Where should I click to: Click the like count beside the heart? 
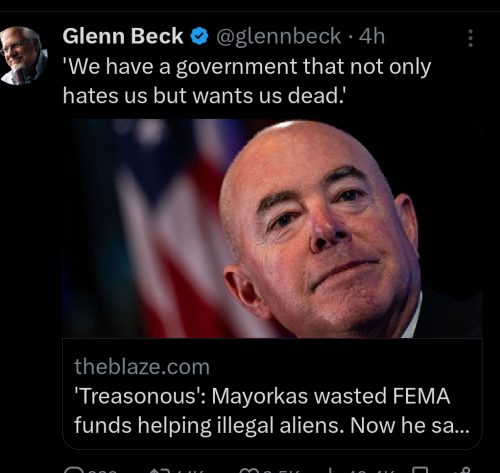(279, 471)
